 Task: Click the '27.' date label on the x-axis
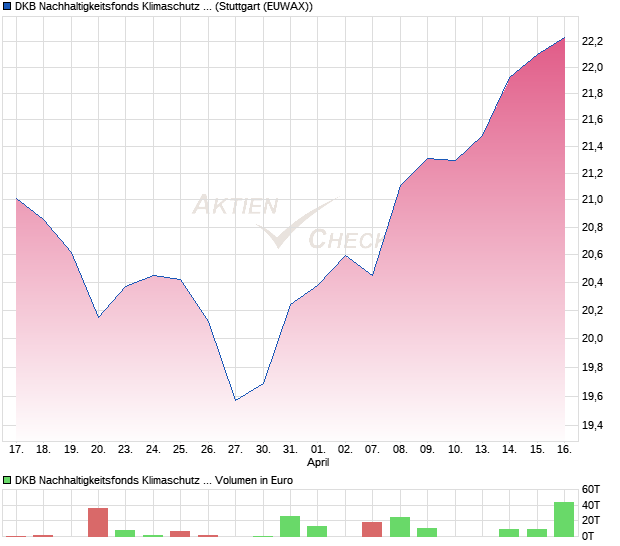pos(235,449)
